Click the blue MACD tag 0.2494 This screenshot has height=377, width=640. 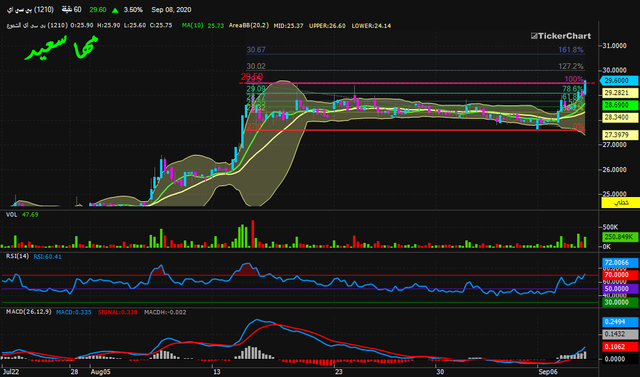[x=620, y=322]
